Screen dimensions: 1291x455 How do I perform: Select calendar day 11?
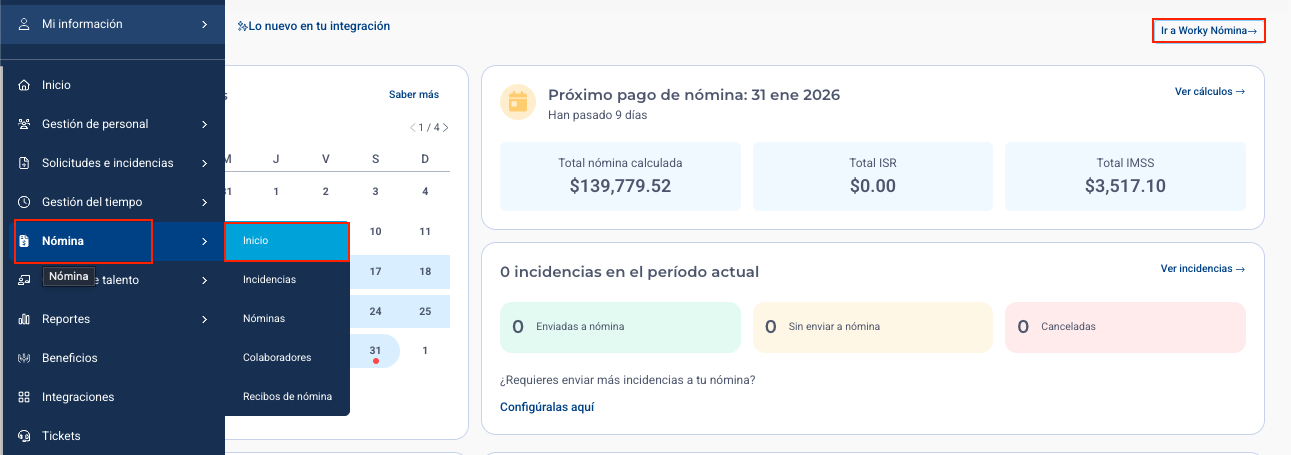[425, 231]
